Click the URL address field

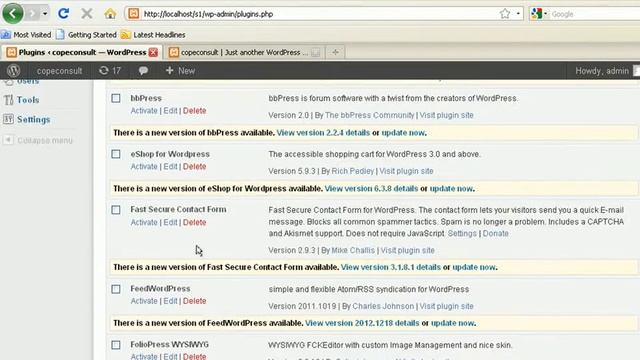pyautogui.click(x=318, y=14)
